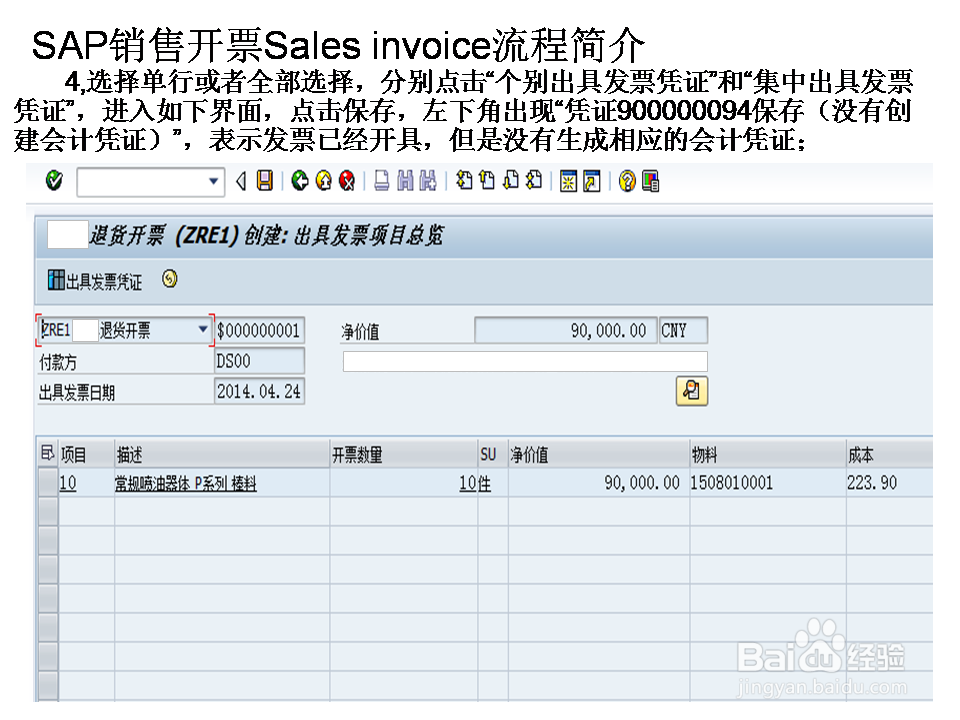Click the round yellow icon beside 出具发票凭证

170,279
